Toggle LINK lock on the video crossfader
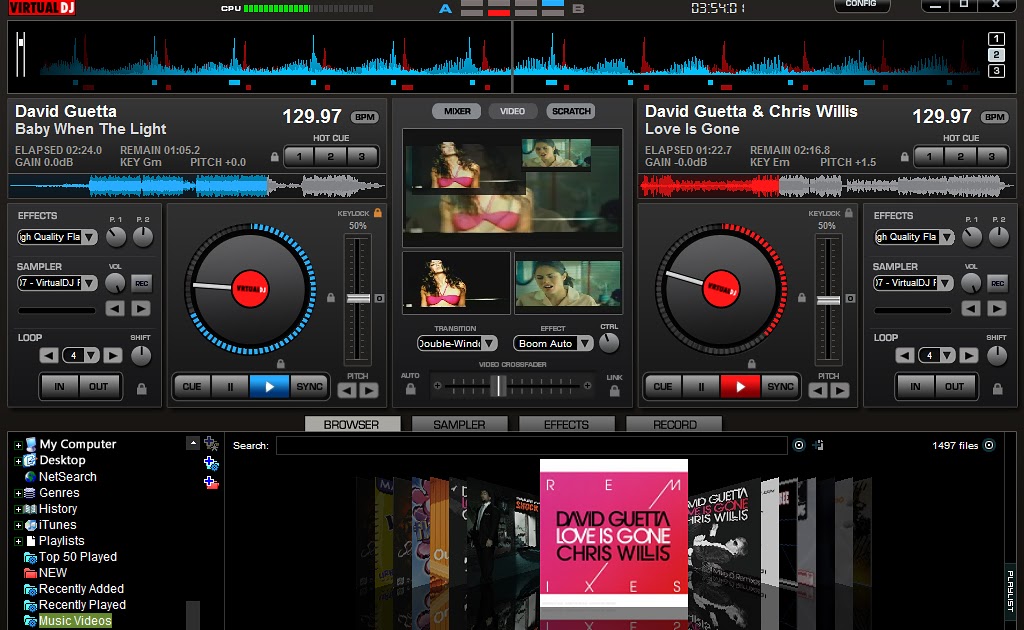This screenshot has width=1024, height=630. pyautogui.click(x=614, y=392)
